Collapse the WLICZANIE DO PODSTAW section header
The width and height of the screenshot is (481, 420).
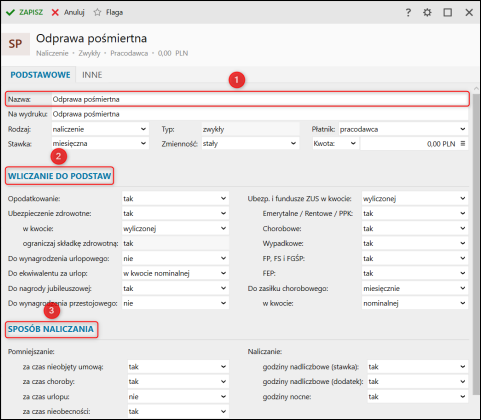(x=60, y=176)
